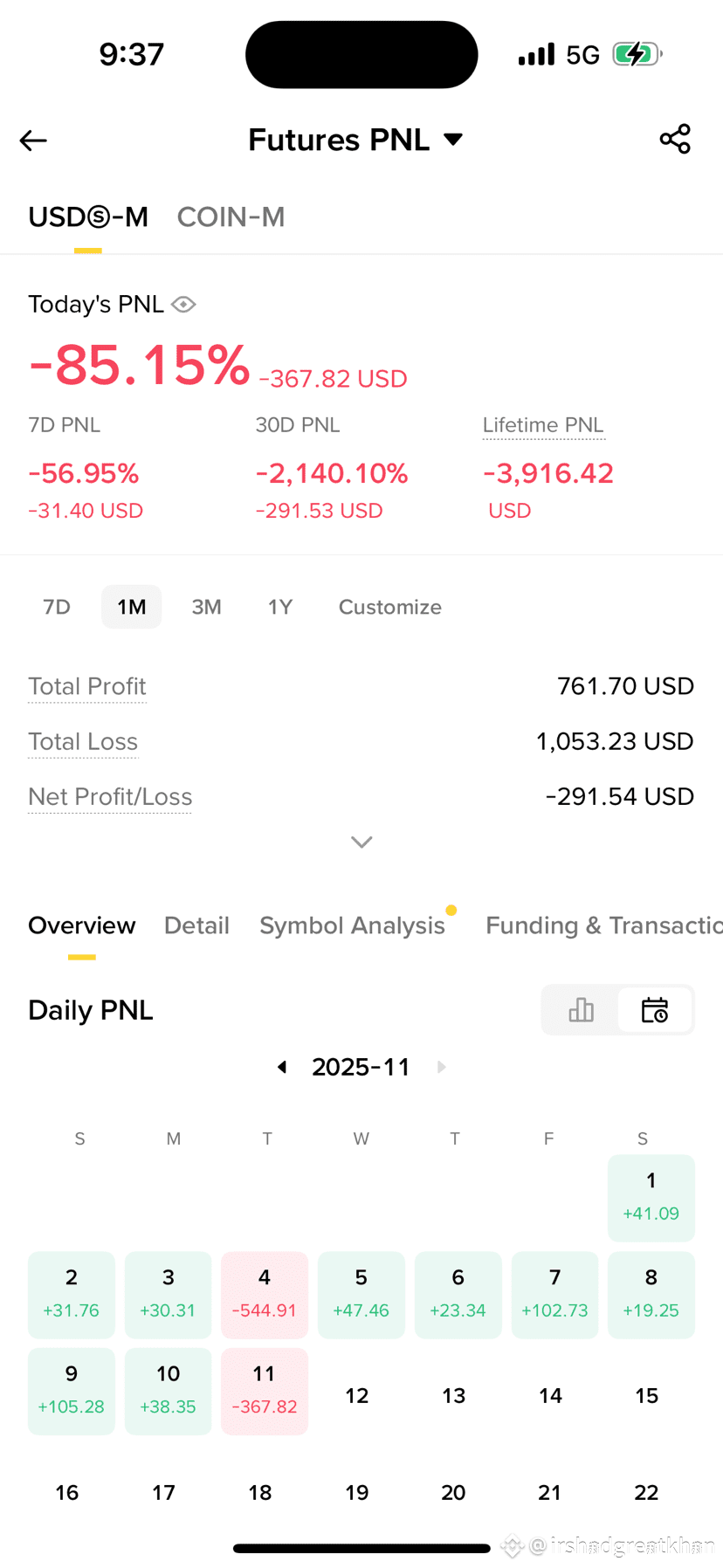Tap the battery status icon

coord(637,54)
